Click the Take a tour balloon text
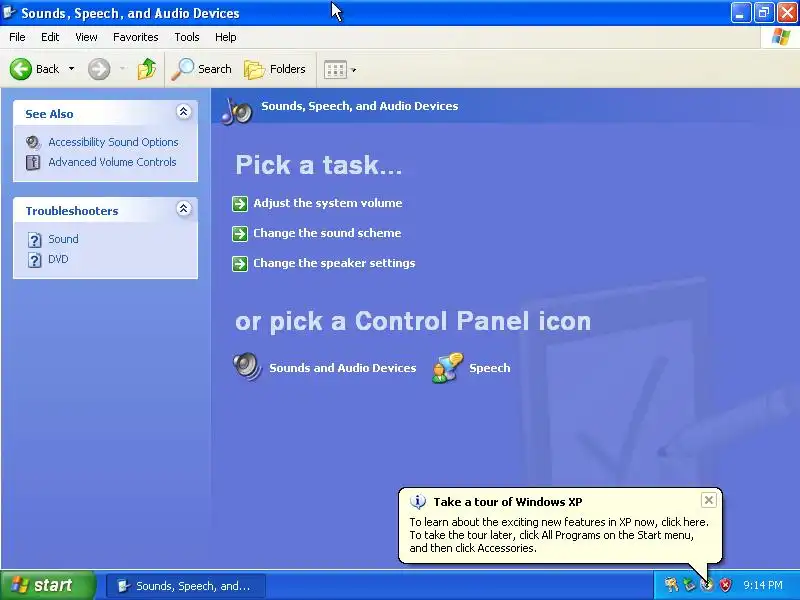The width and height of the screenshot is (800, 600). (559, 535)
